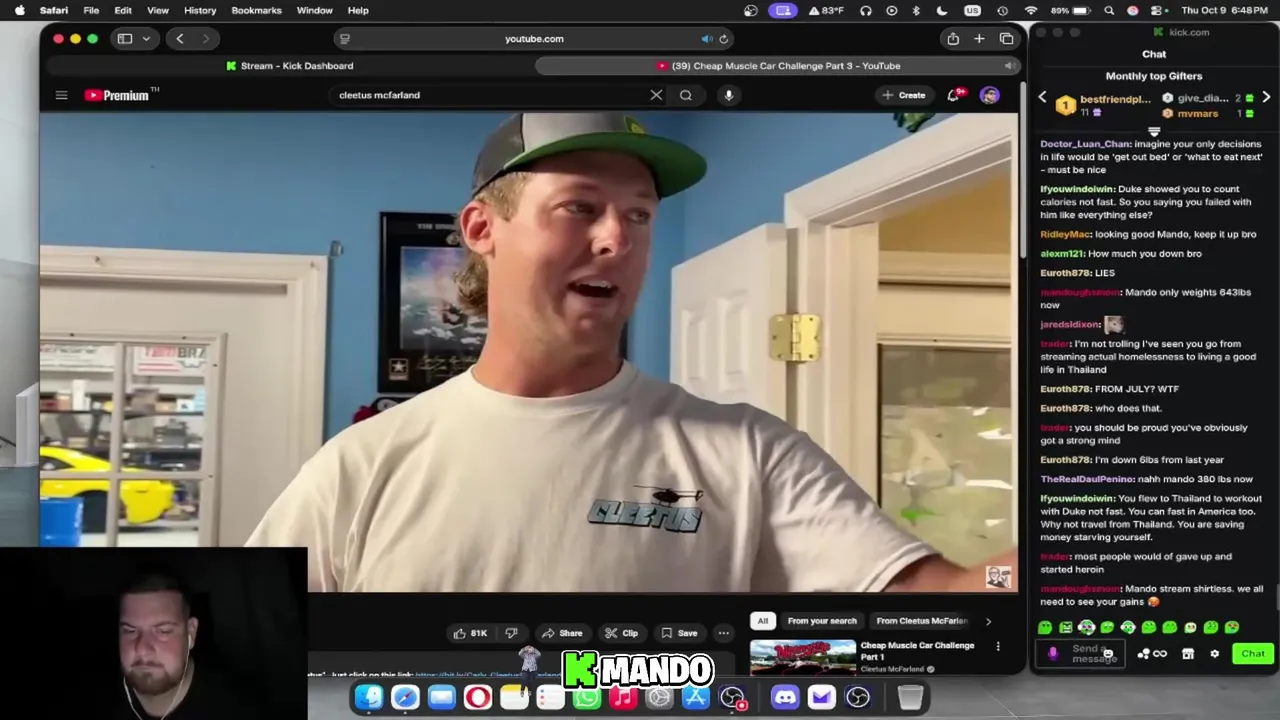Open more actions ellipsis under video
The image size is (1280, 720).
pyautogui.click(x=723, y=633)
